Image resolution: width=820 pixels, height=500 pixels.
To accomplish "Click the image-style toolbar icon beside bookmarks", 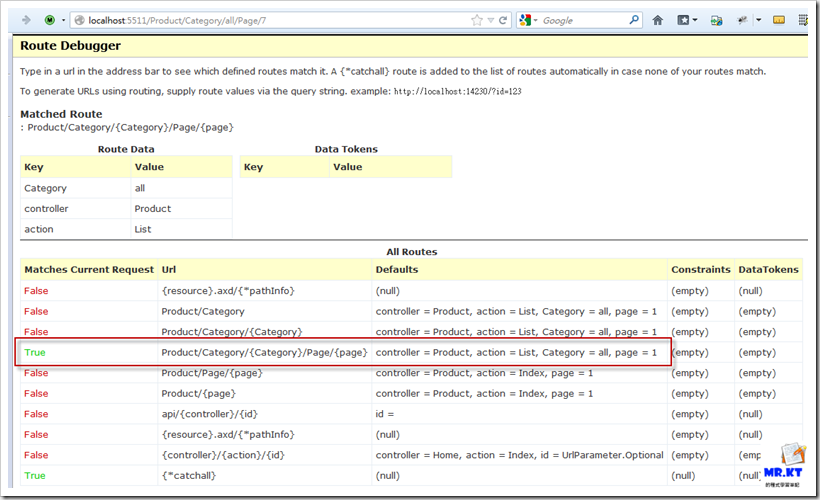I will point(716,20).
